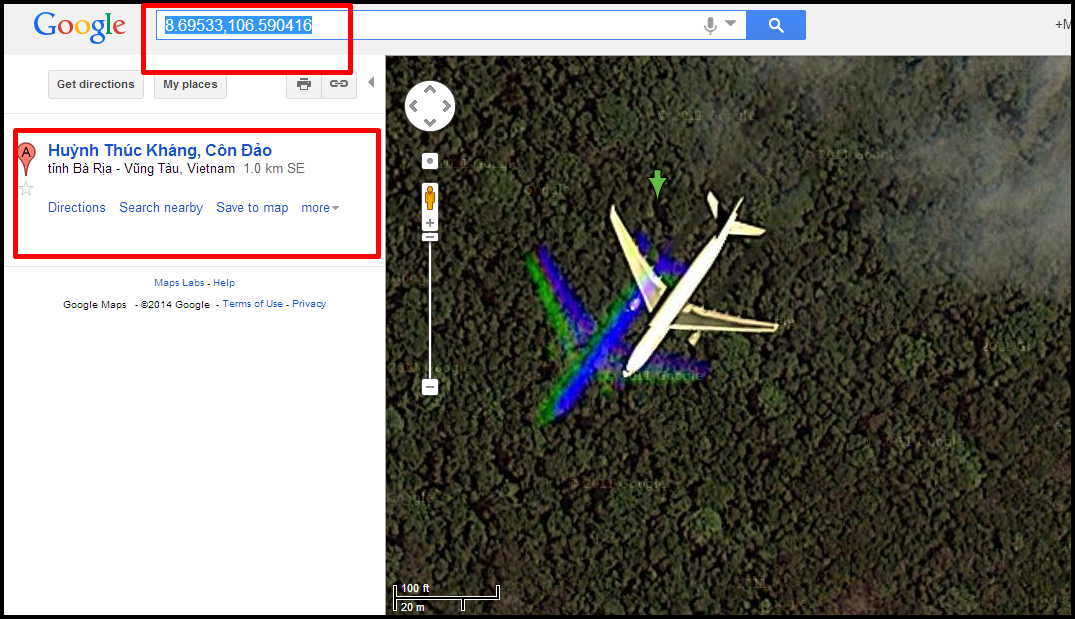Pan the map up with top arrow
Screen dimensions: 1075x619
(x=430, y=89)
